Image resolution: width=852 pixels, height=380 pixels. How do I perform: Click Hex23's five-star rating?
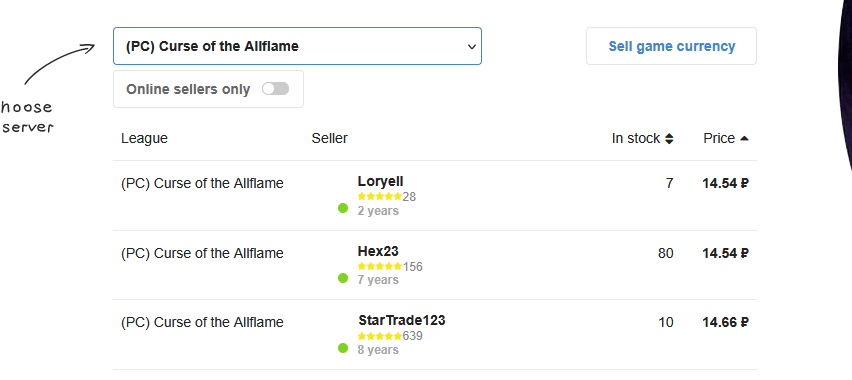click(x=379, y=266)
